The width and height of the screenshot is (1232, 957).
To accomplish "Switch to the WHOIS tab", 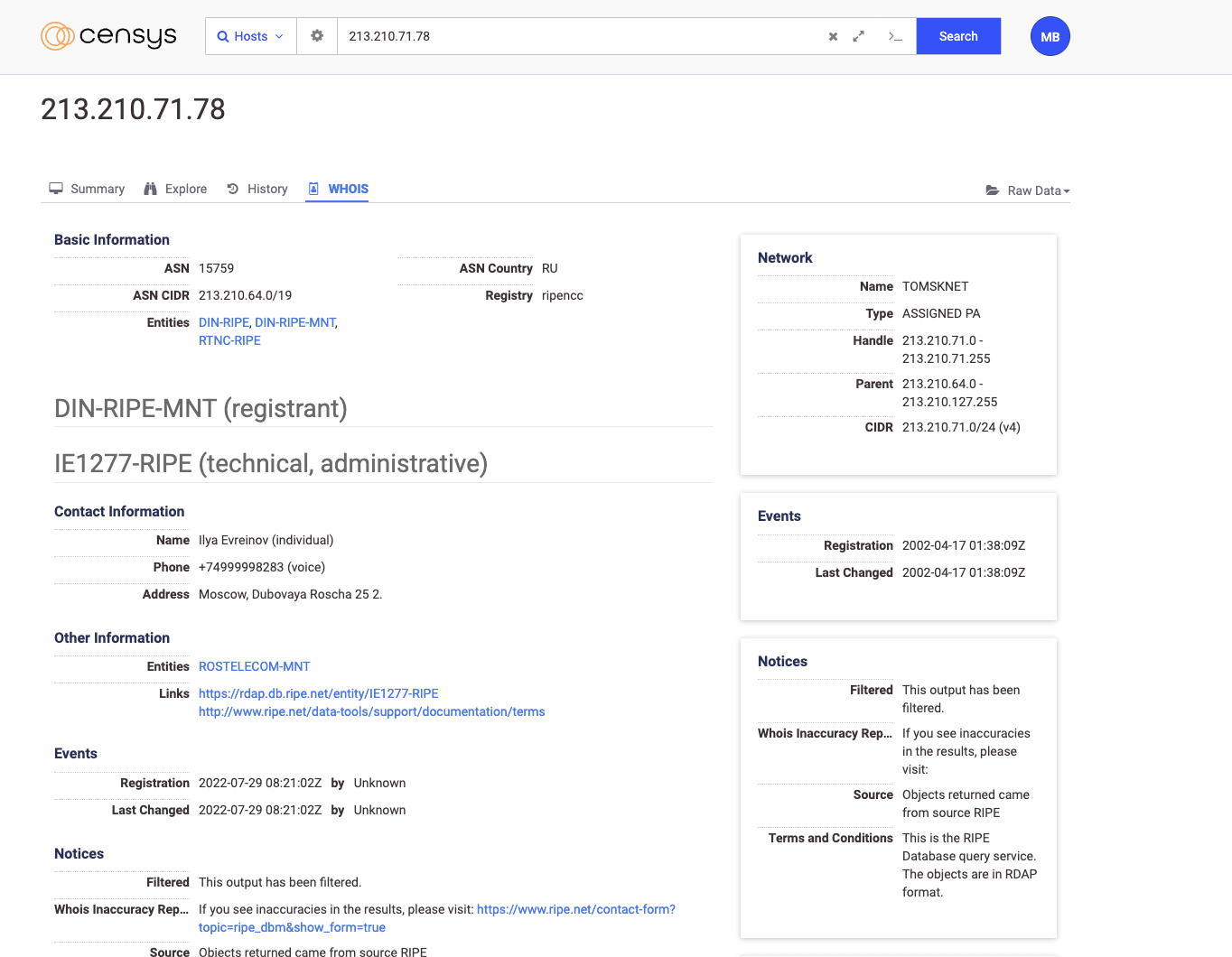I will coord(337,189).
